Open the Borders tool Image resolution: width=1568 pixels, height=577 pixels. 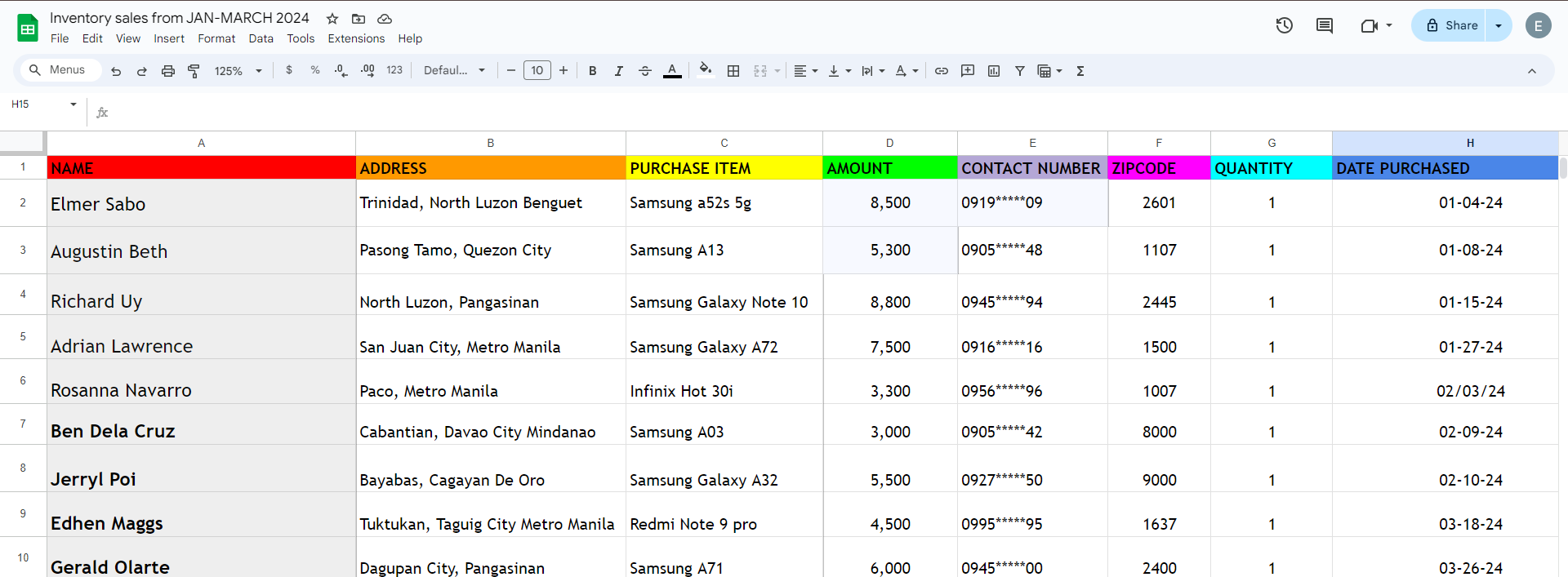(733, 71)
